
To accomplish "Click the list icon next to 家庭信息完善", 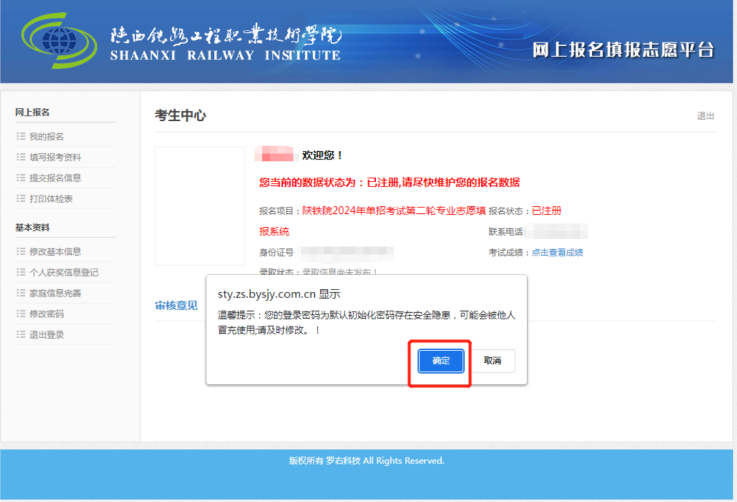I will [x=20, y=293].
